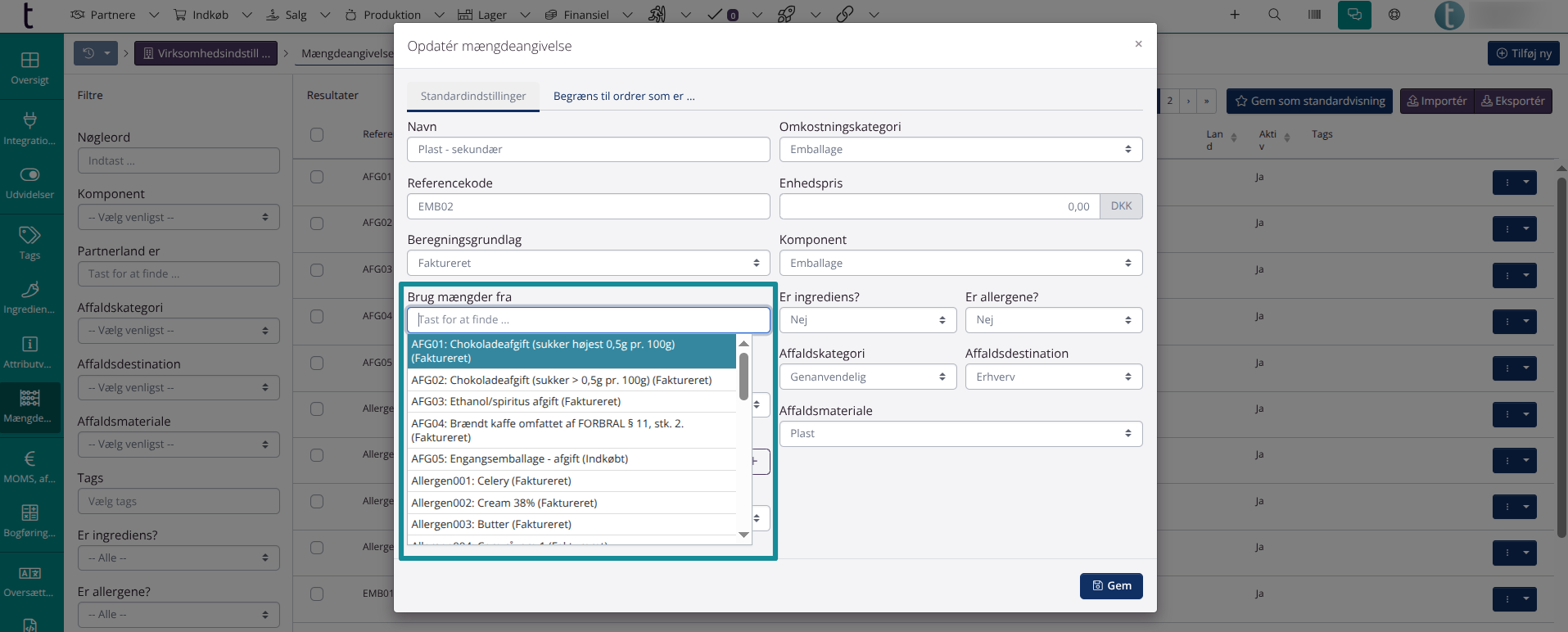
Task: Click the search magnifier icon in top bar
Action: click(1274, 15)
